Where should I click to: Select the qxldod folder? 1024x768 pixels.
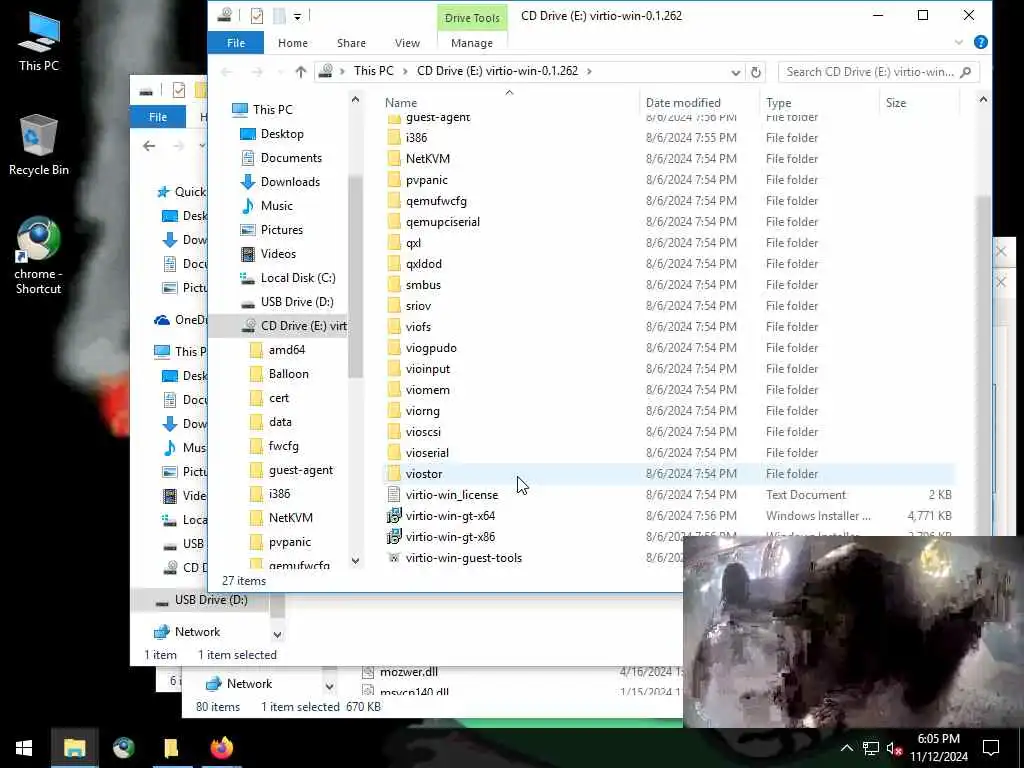pyautogui.click(x=423, y=264)
